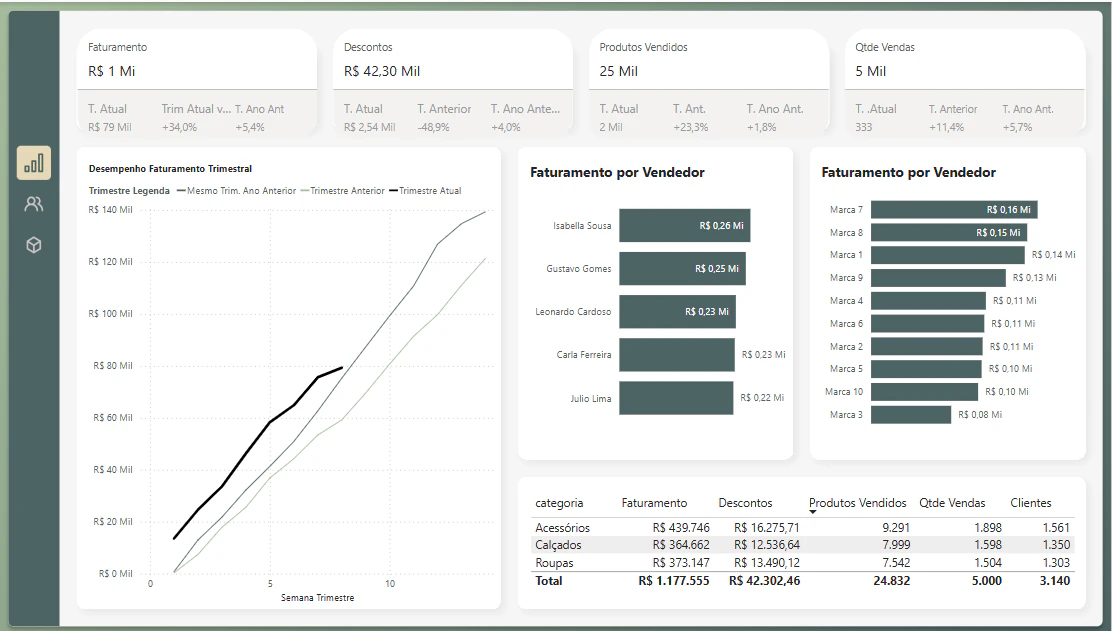This screenshot has width=1112, height=631.
Task: Open the products page cube icon
Action: point(34,245)
